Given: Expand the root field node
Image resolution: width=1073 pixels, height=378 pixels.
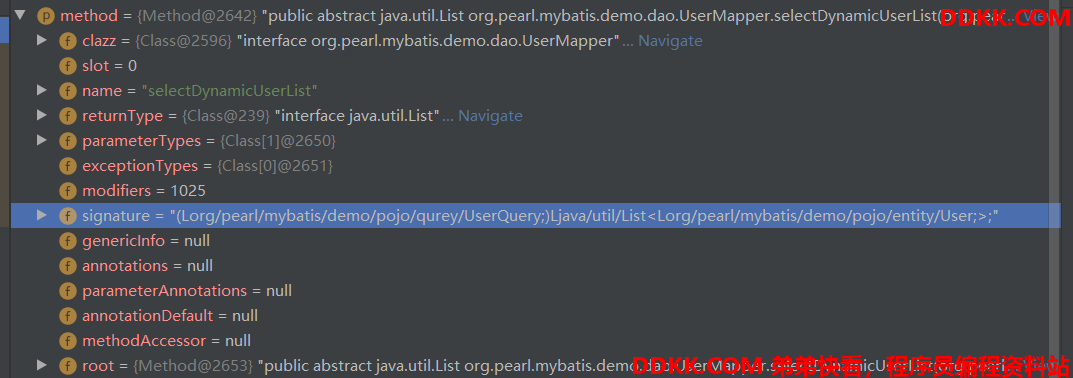Looking at the screenshot, I should (x=42, y=366).
